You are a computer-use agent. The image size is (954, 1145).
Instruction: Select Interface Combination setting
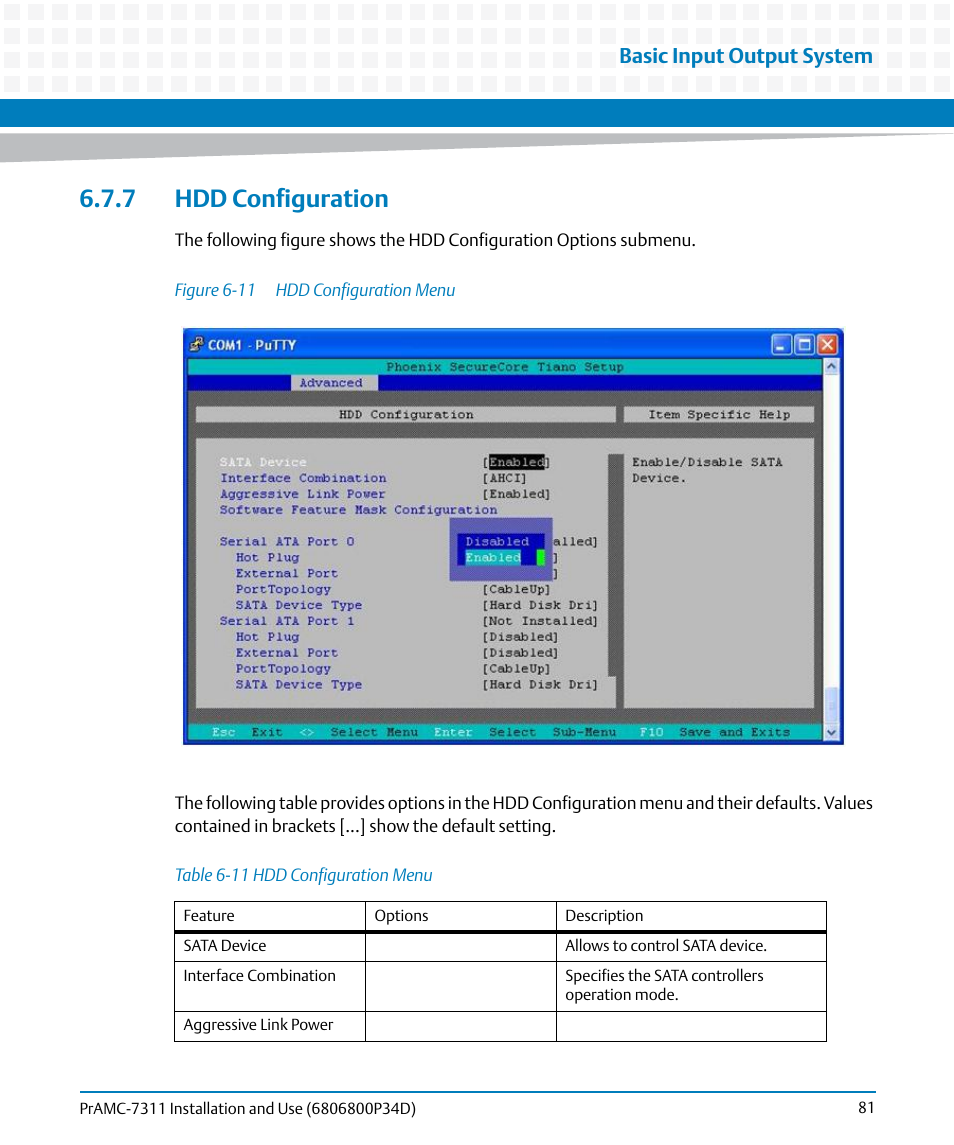point(303,478)
